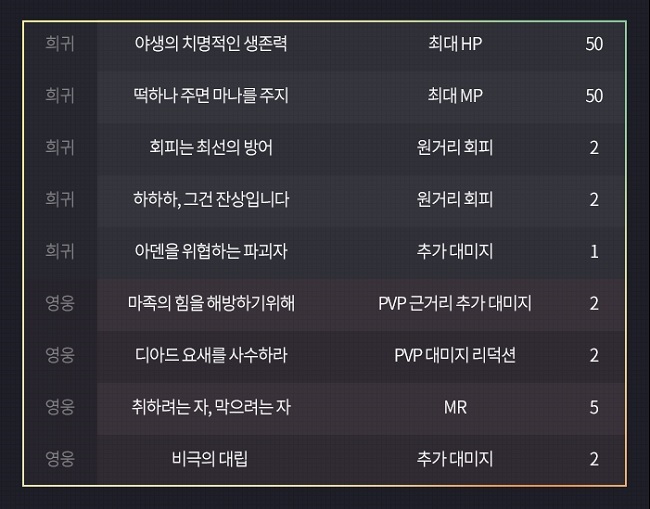
Task: Click the value 50 beside 최대 MP
Action: (594, 95)
